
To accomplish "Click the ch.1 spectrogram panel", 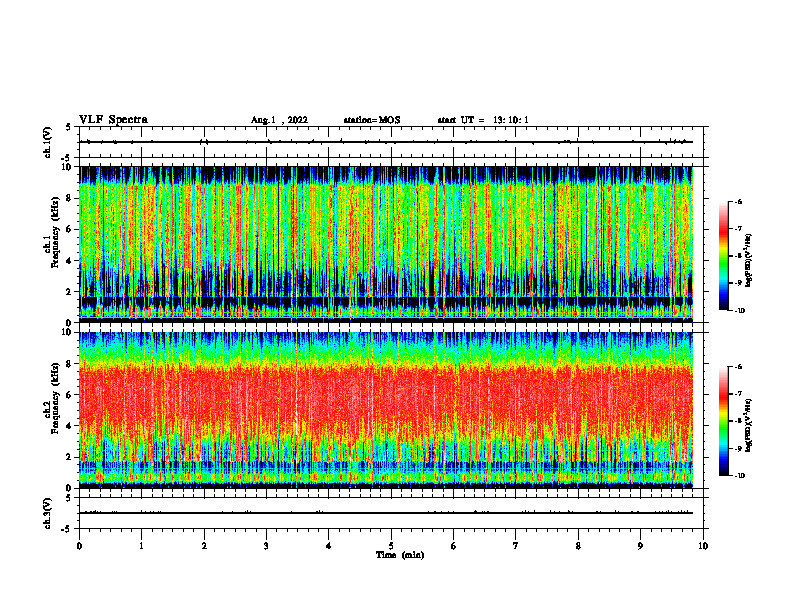I will (386, 244).
